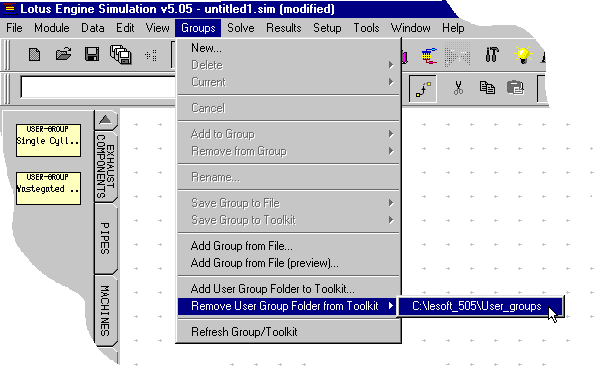Viewport: 605px width, 381px height.
Task: Select the Wastegated user-group tile
Action: (48, 188)
